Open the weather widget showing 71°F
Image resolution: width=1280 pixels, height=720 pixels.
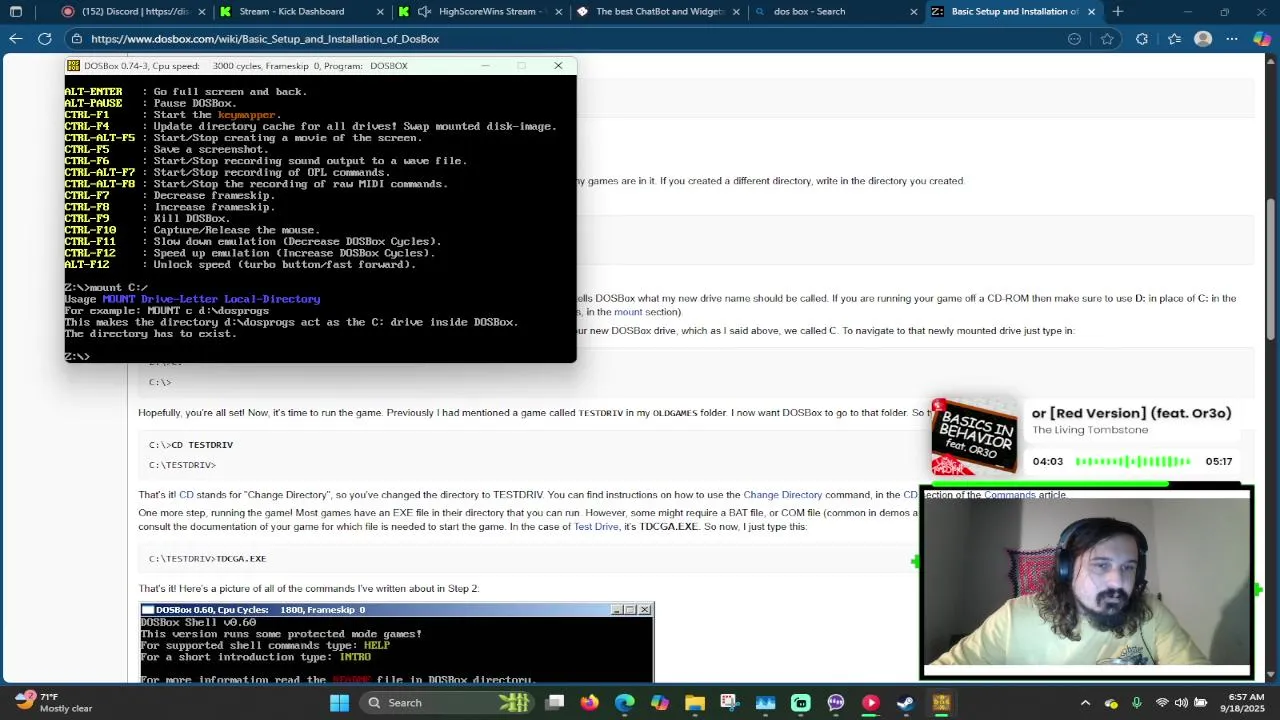55,703
